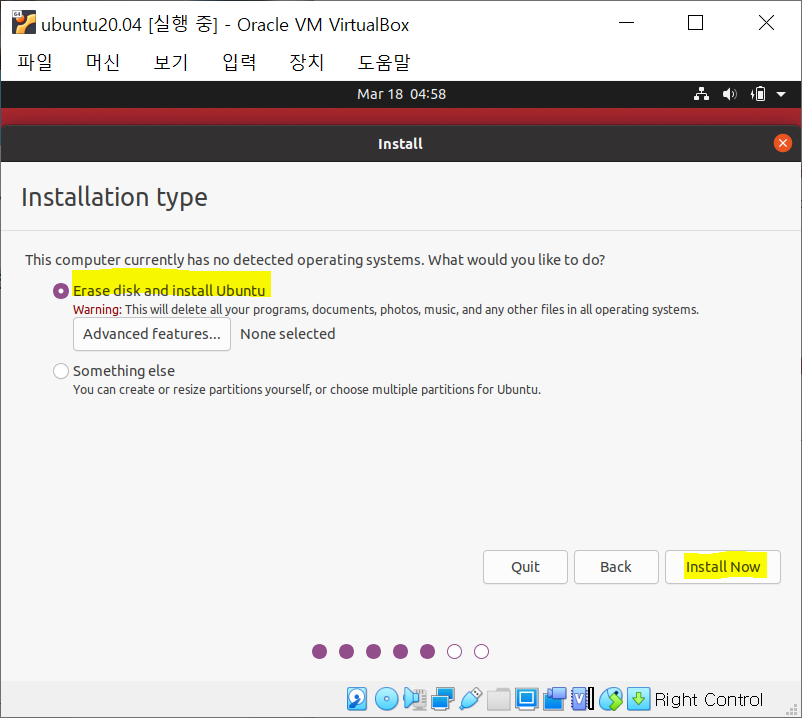Open the 보기 menu
The image size is (802, 718).
(171, 62)
